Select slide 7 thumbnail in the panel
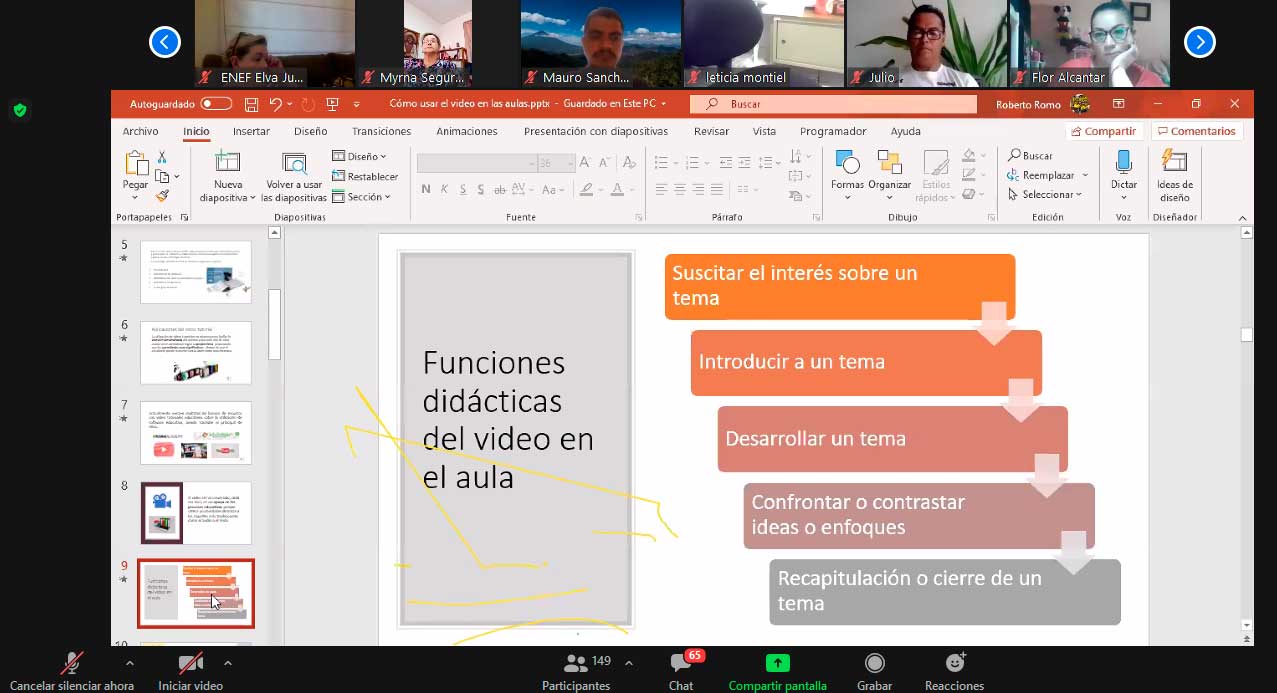 196,433
